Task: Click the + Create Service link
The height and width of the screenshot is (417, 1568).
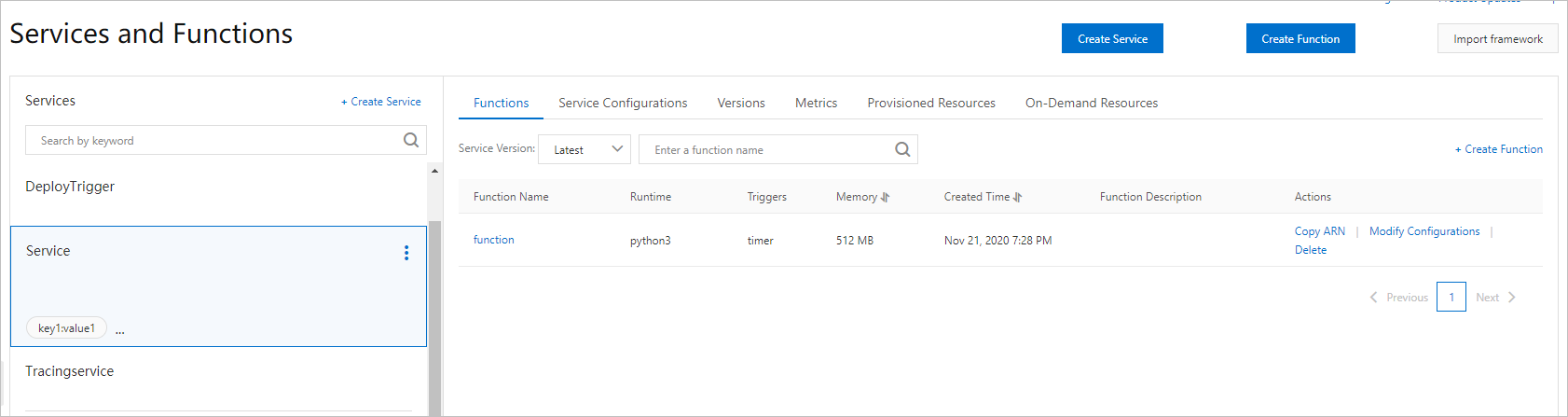Action: click(x=381, y=102)
